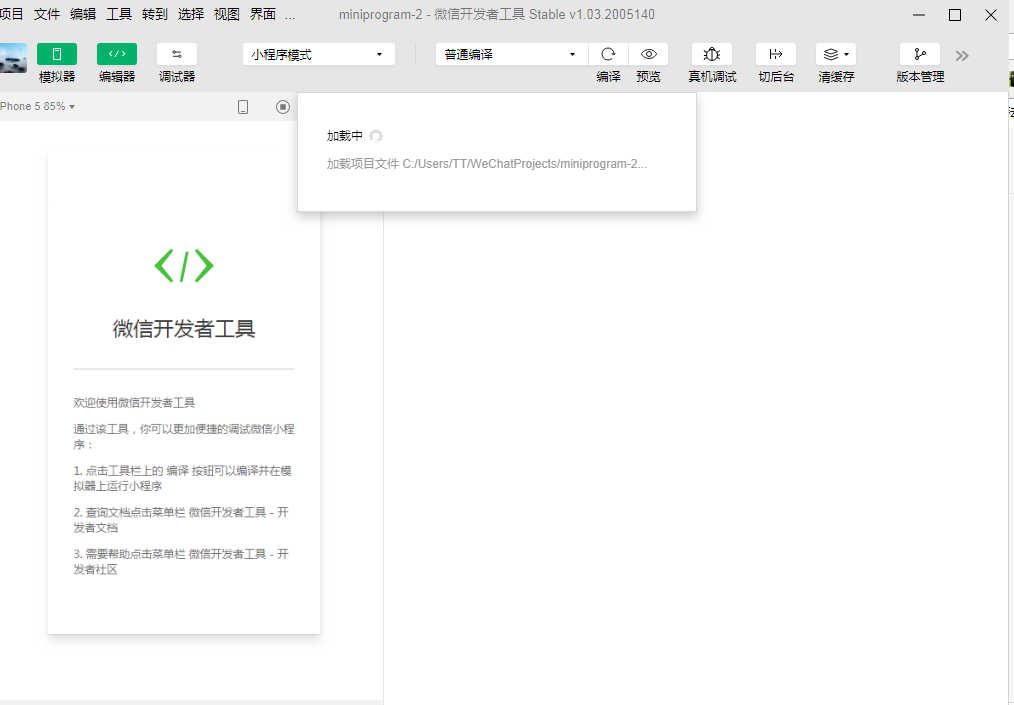Click the 微信开发者工具 heading in simulator
1014x705 pixels.
tap(184, 329)
